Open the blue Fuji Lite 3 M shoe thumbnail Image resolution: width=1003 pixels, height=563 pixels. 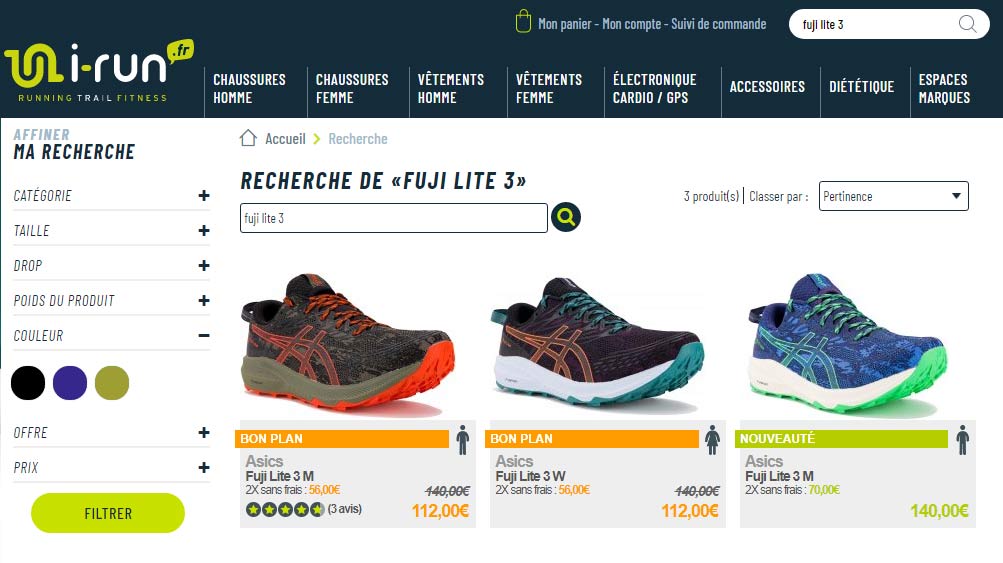[x=848, y=344]
